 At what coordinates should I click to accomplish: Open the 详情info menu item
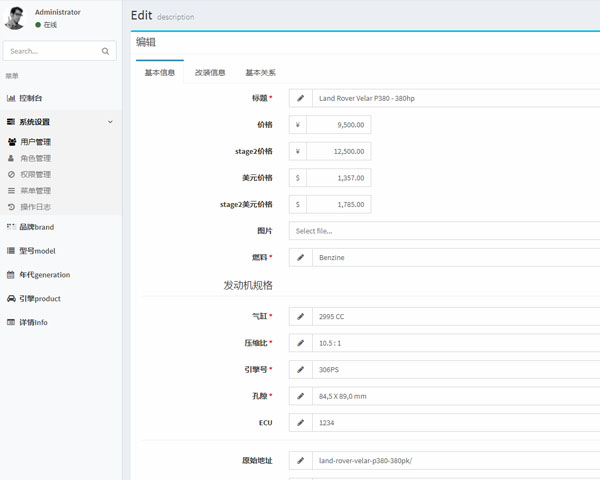pyautogui.click(x=33, y=322)
